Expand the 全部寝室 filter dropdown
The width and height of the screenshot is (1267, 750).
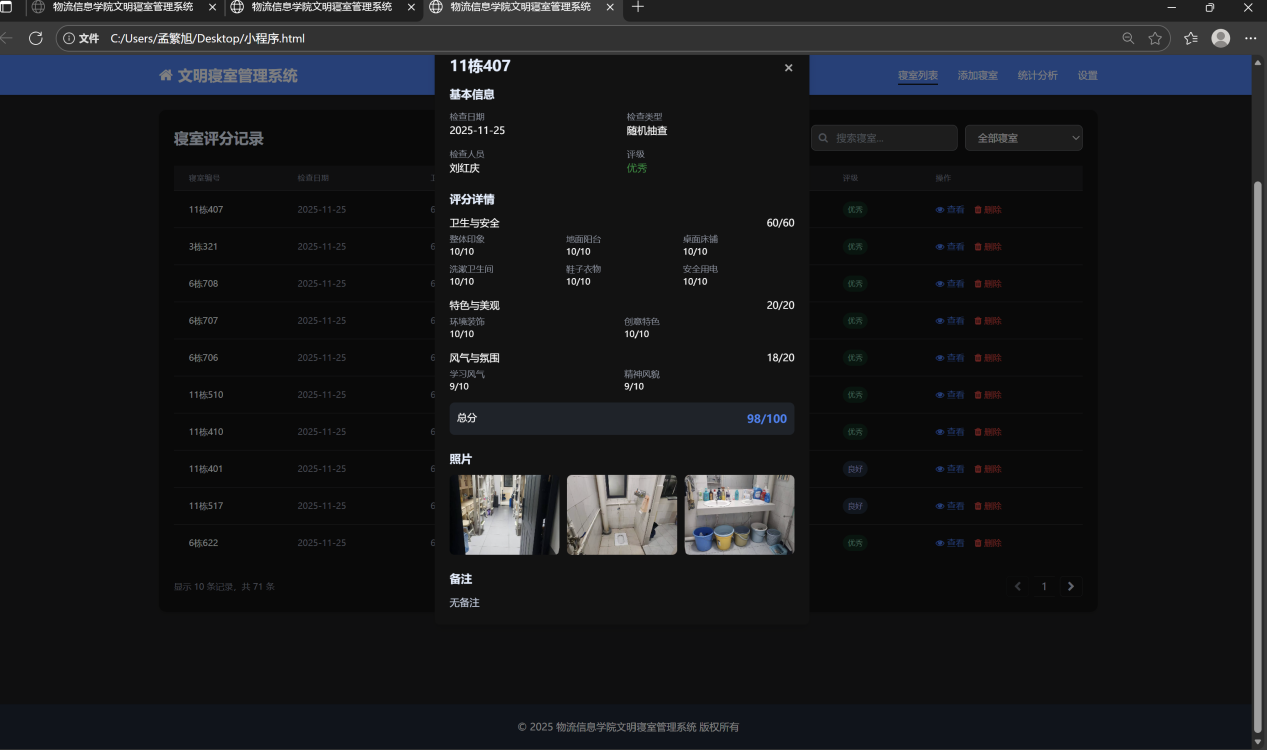(x=1023, y=138)
